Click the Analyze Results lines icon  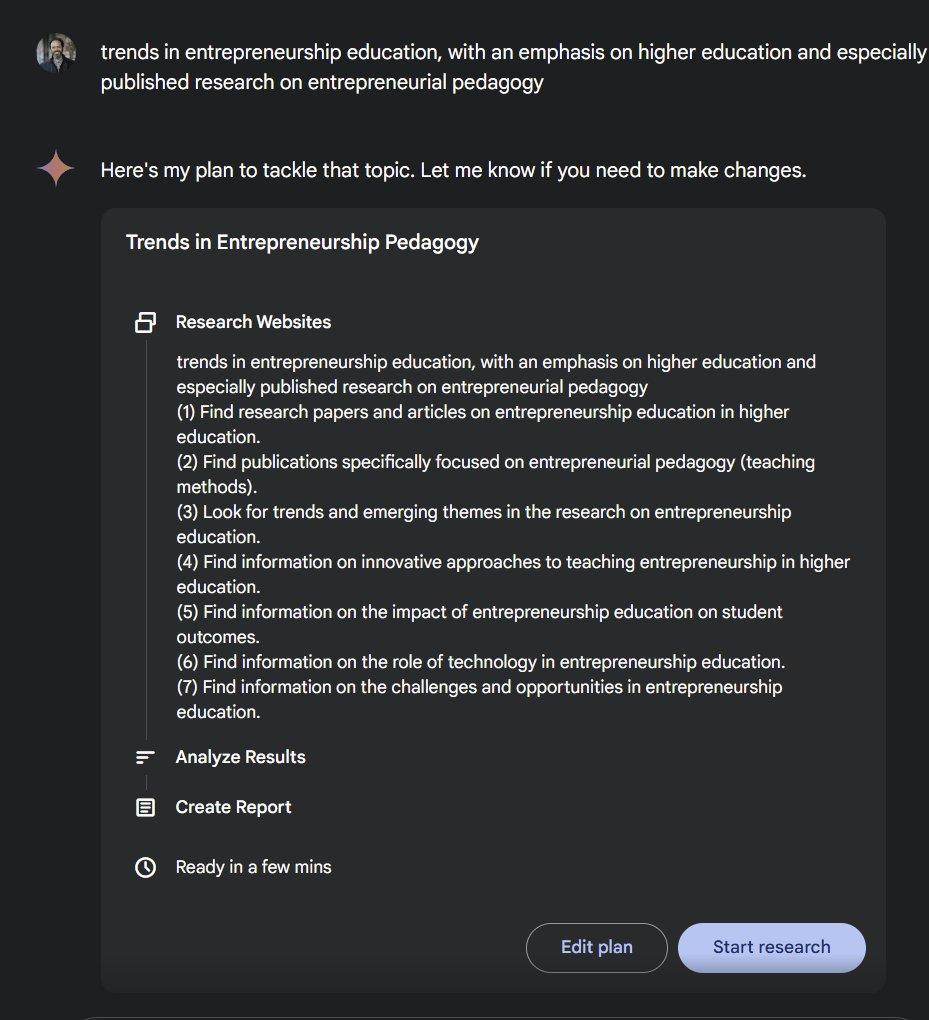(x=146, y=757)
